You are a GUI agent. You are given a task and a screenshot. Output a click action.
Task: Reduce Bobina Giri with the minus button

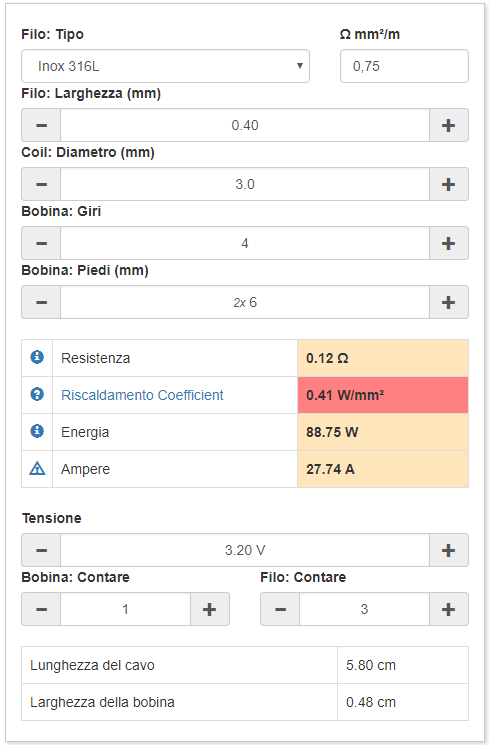click(41, 243)
